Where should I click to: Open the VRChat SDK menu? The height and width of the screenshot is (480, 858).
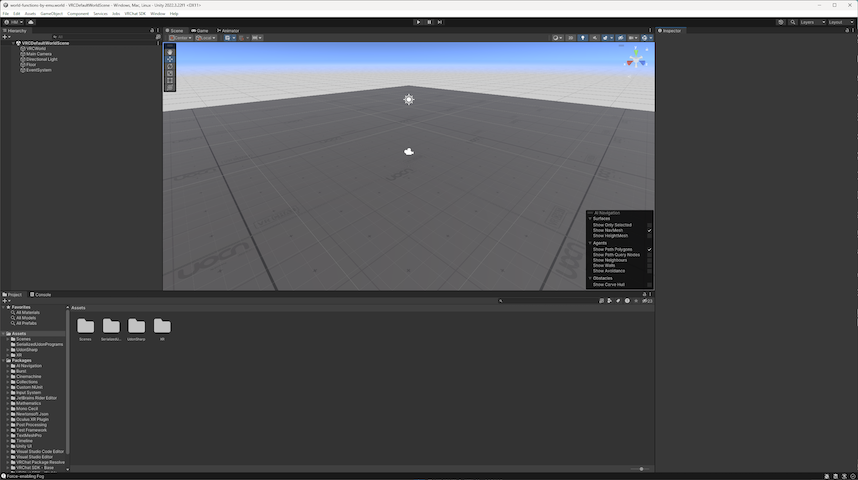point(135,13)
